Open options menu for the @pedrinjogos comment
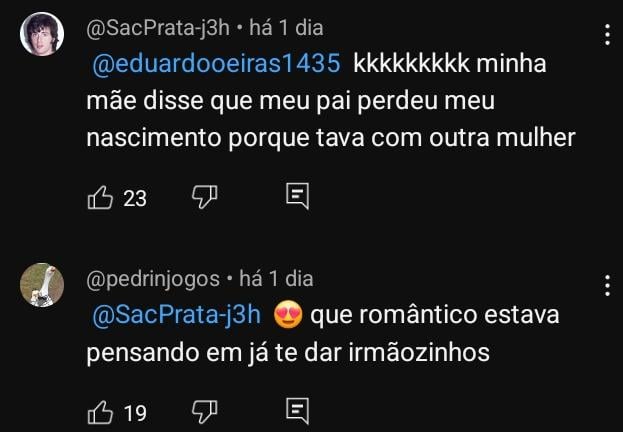Image resolution: width=623 pixels, height=432 pixels. (607, 287)
